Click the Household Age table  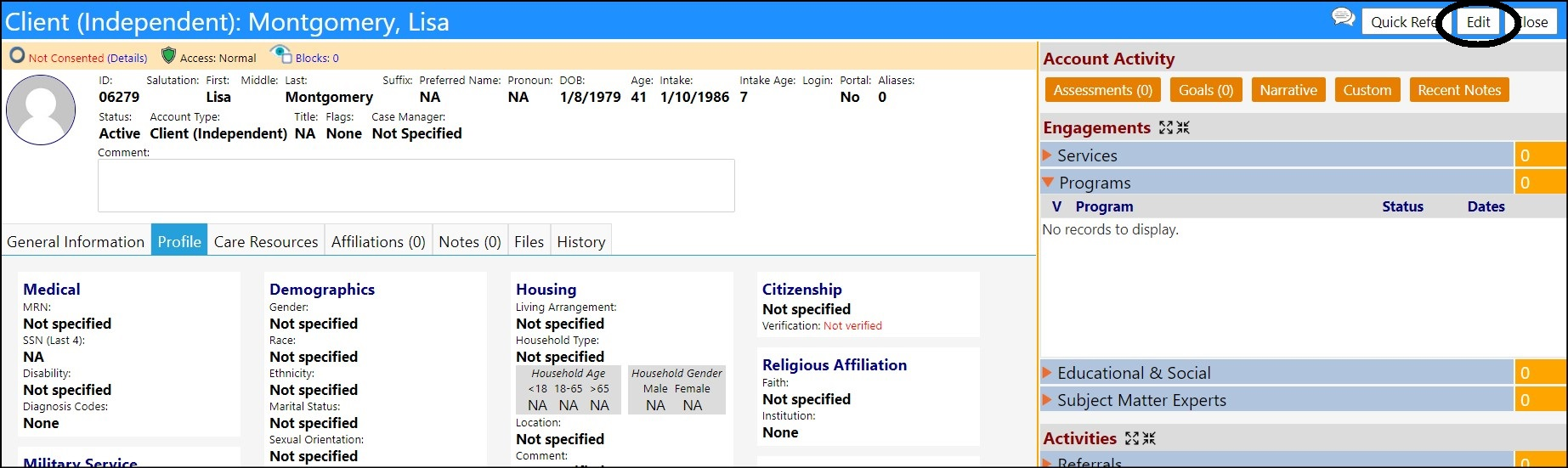pyautogui.click(x=569, y=390)
